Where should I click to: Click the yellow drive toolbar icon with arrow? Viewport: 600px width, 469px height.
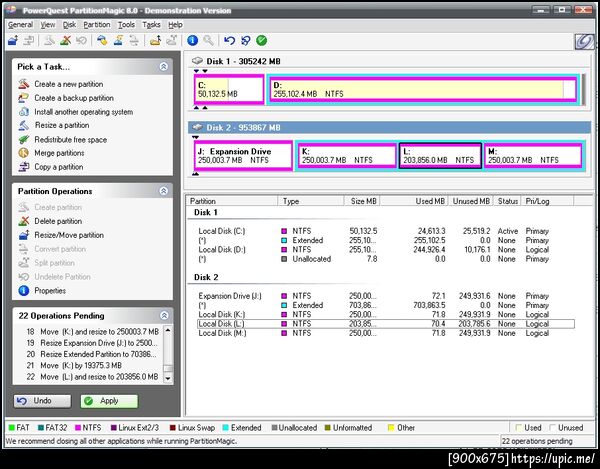155,40
